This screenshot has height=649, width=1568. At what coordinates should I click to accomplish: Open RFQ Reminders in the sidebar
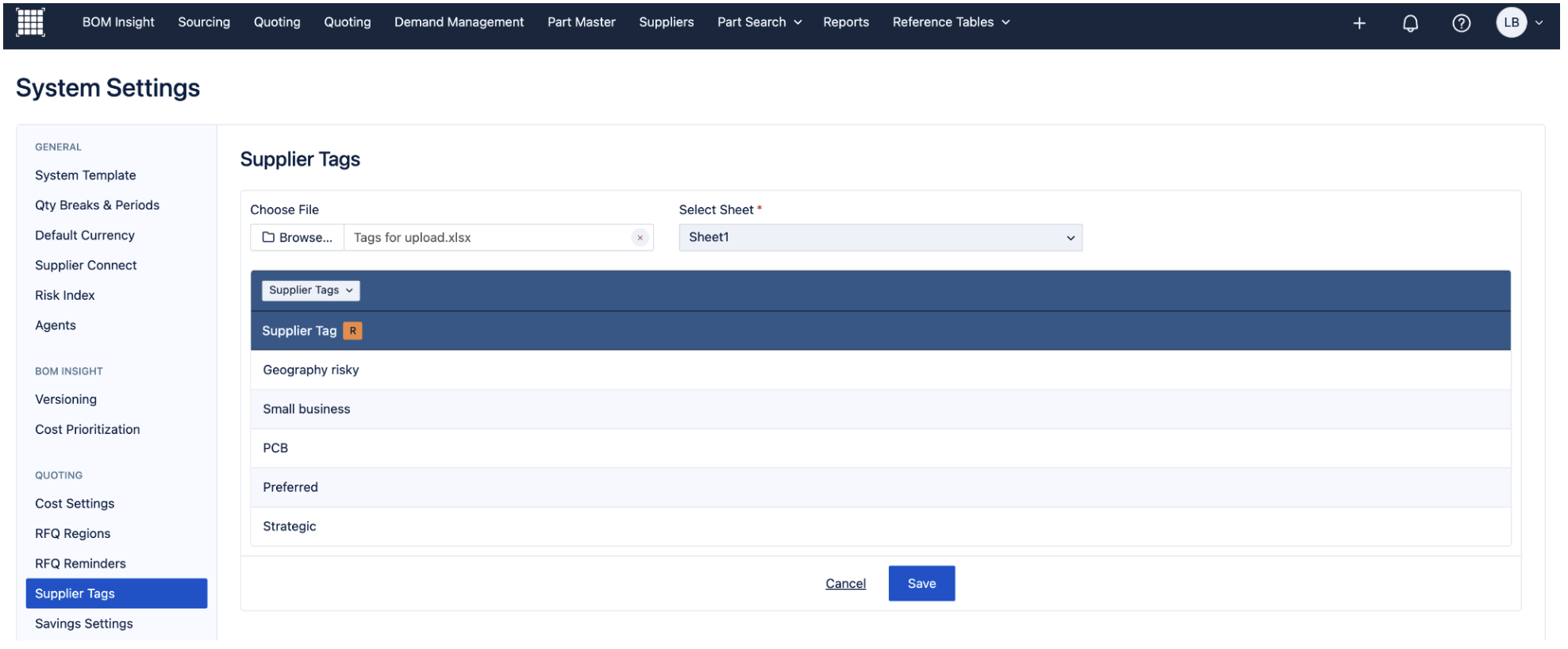80,563
